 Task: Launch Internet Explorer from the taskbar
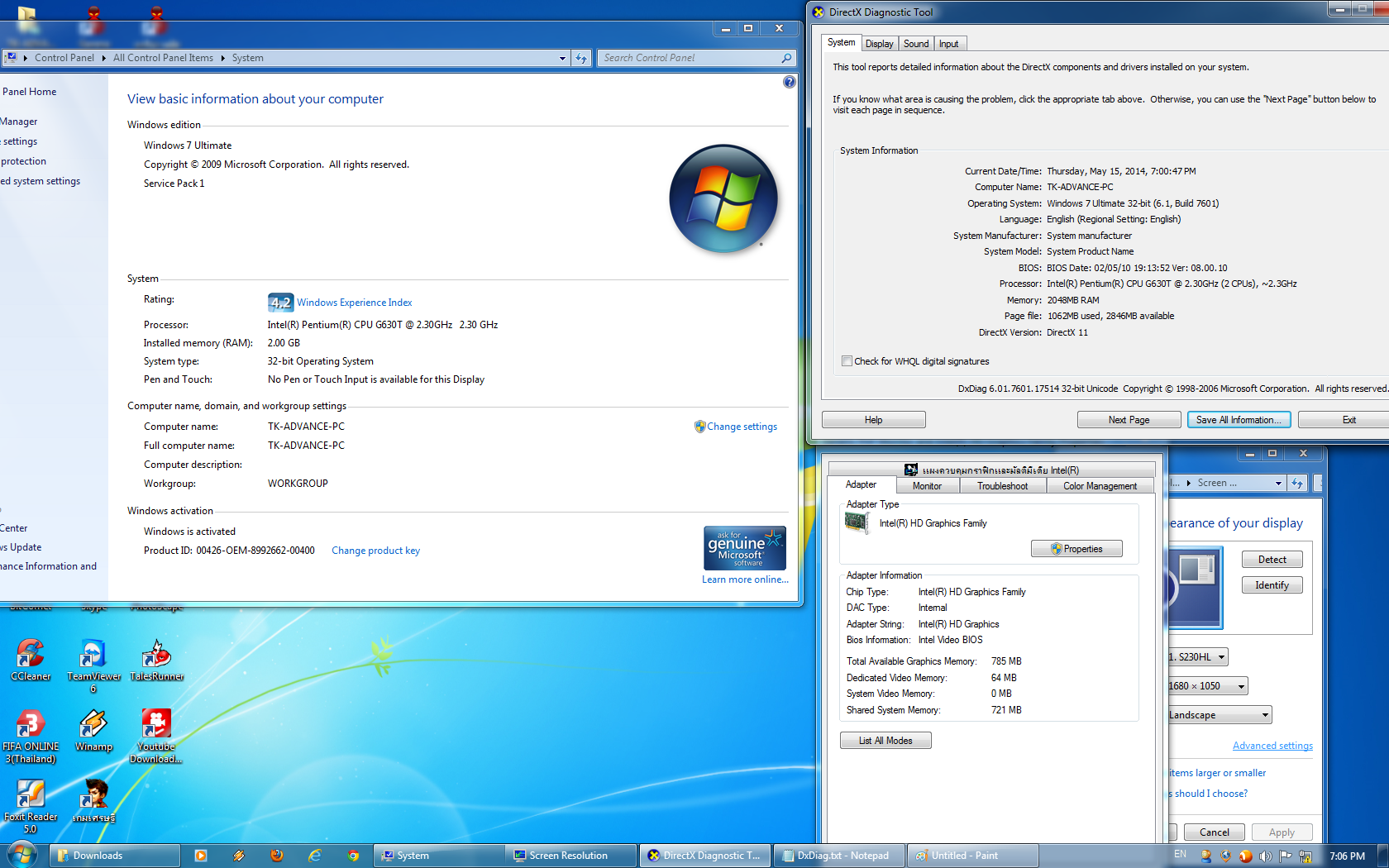coord(315,856)
